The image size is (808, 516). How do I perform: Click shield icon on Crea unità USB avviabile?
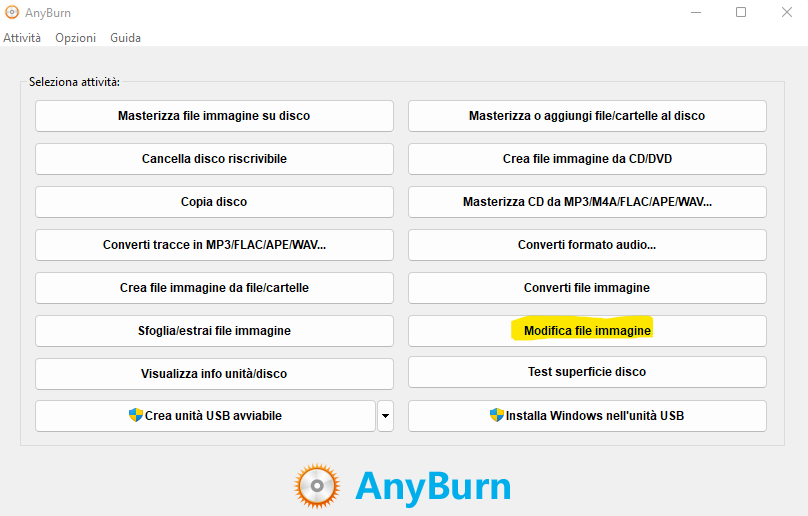[x=136, y=416]
